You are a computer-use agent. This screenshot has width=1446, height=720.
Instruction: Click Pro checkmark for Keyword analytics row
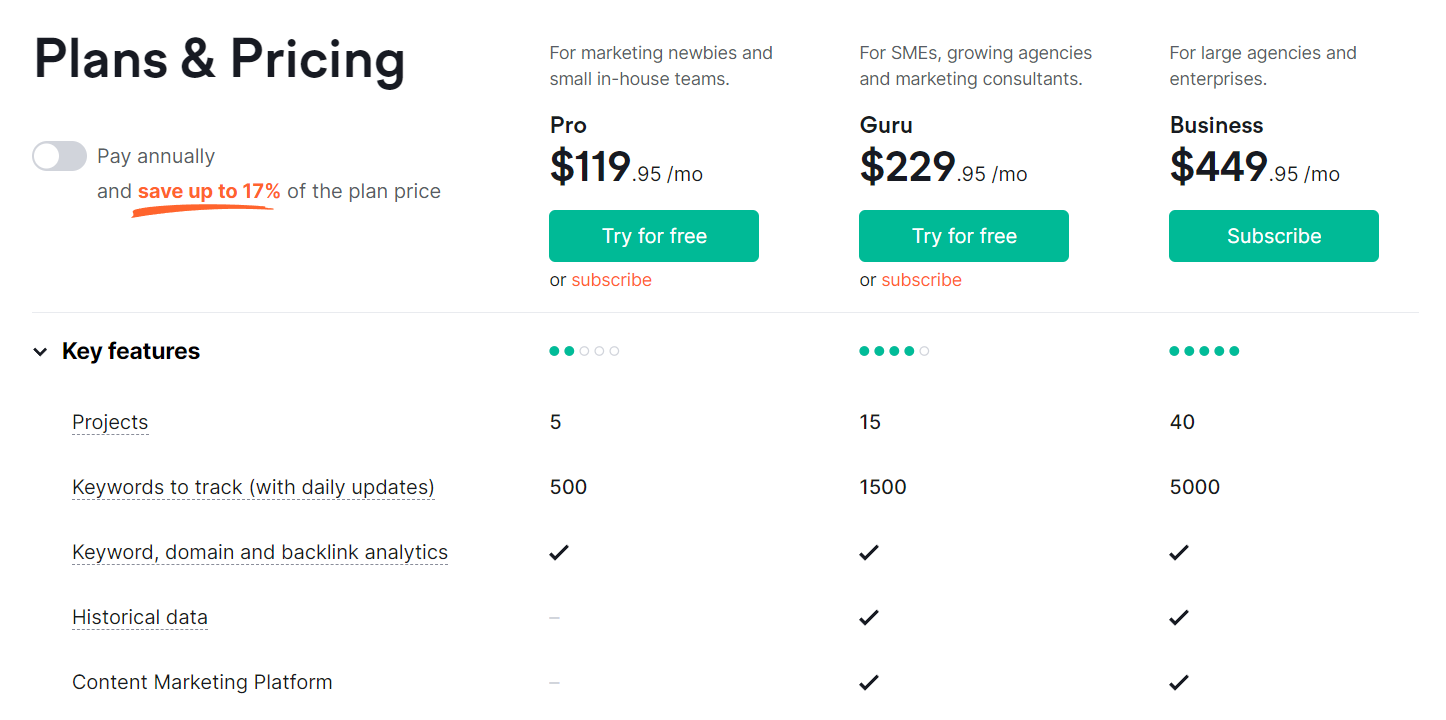[x=559, y=552]
